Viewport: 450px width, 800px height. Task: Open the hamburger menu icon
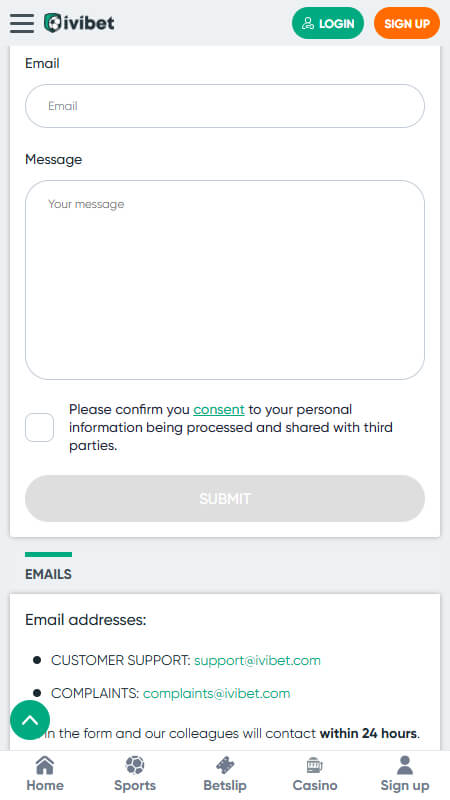coord(22,23)
